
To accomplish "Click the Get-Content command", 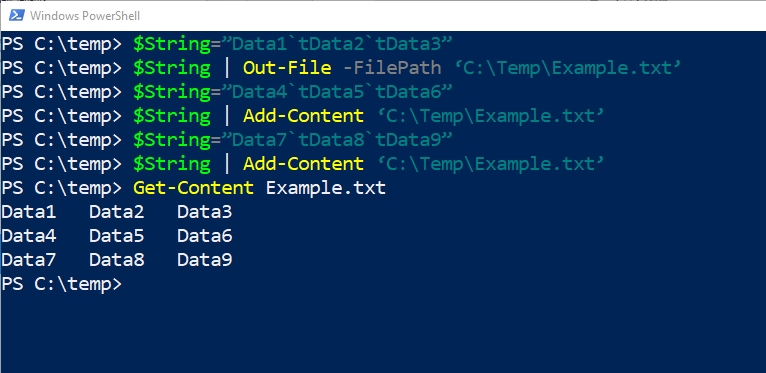I will pos(193,188).
